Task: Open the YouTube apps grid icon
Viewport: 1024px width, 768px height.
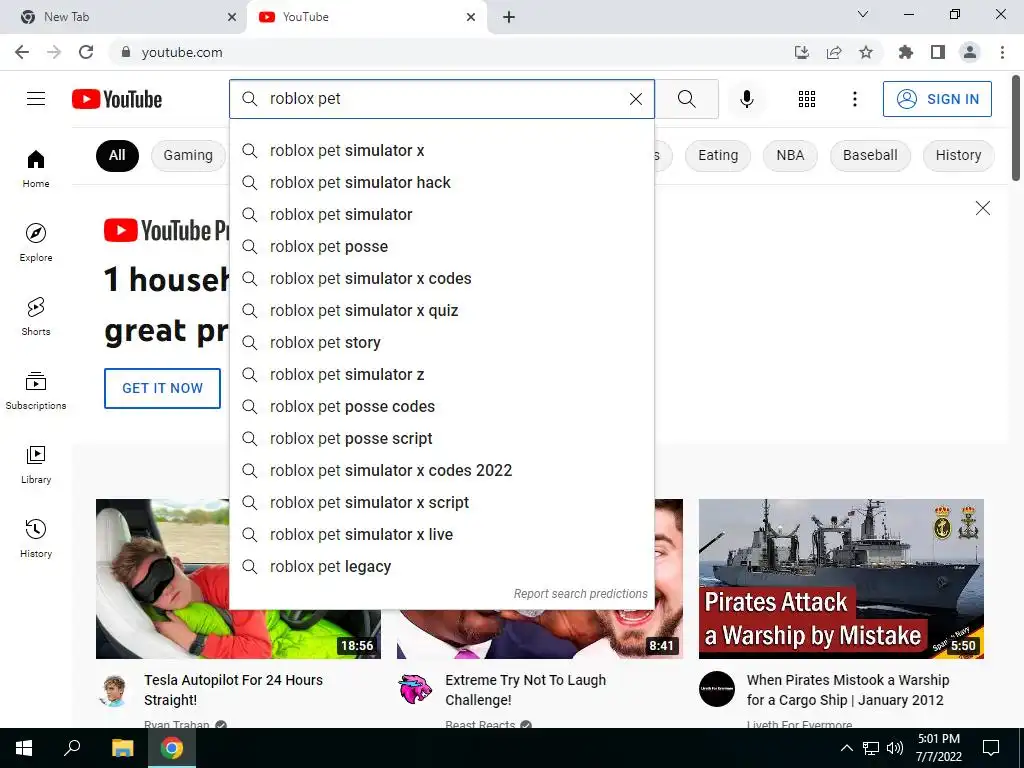Action: (x=807, y=99)
